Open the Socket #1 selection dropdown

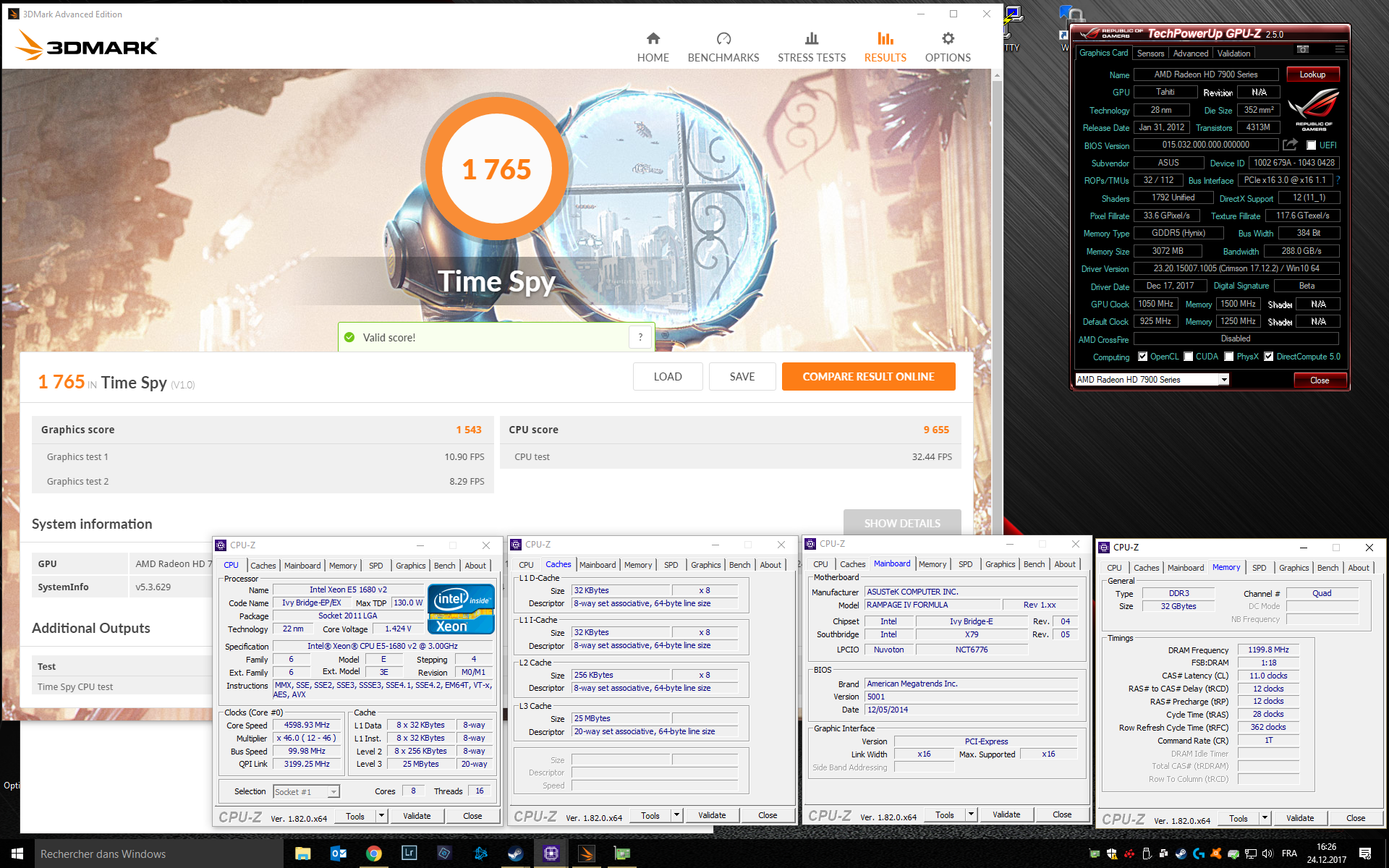[334, 792]
